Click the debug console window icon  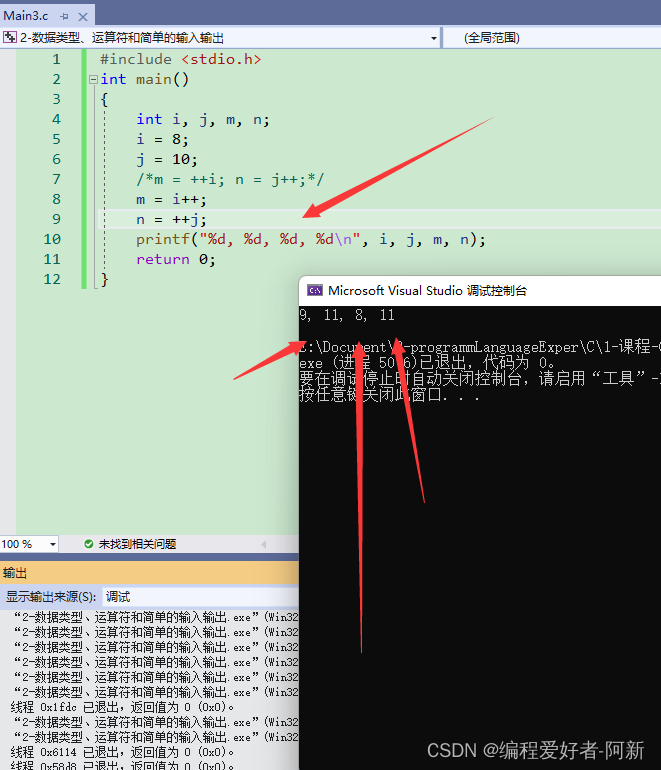pos(314,291)
